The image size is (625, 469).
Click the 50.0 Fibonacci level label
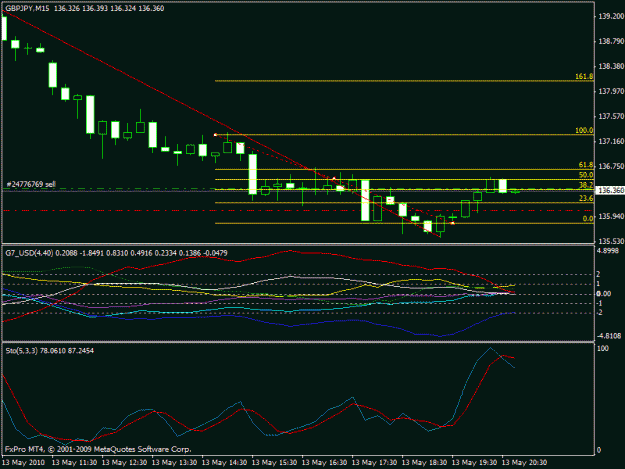click(x=586, y=175)
